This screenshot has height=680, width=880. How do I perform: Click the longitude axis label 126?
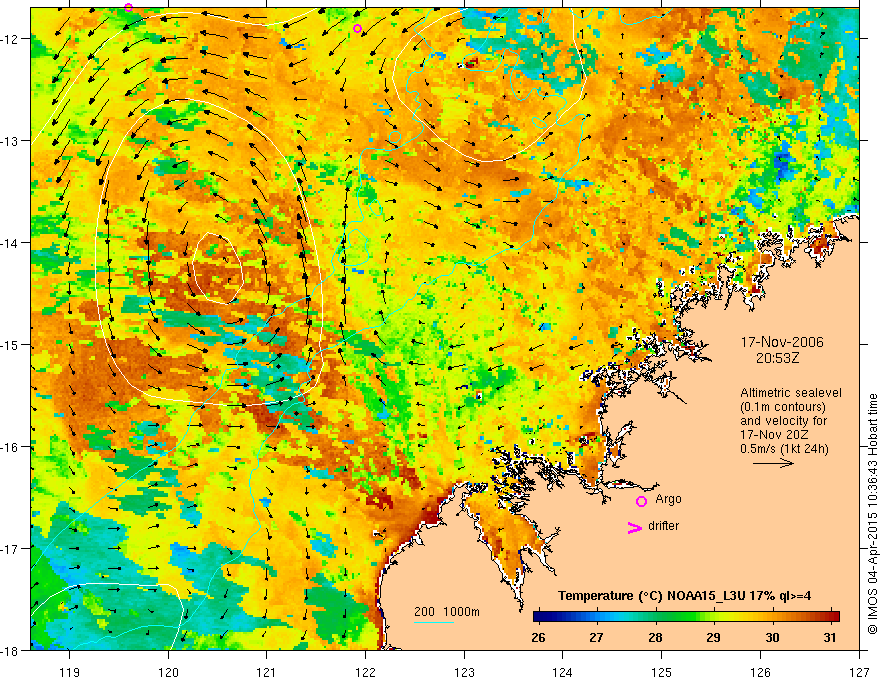pos(760,672)
